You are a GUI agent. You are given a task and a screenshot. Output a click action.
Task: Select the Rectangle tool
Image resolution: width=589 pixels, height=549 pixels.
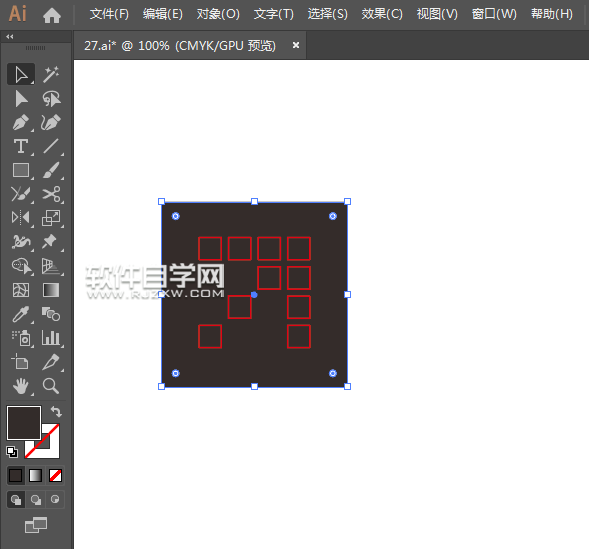(x=21, y=170)
